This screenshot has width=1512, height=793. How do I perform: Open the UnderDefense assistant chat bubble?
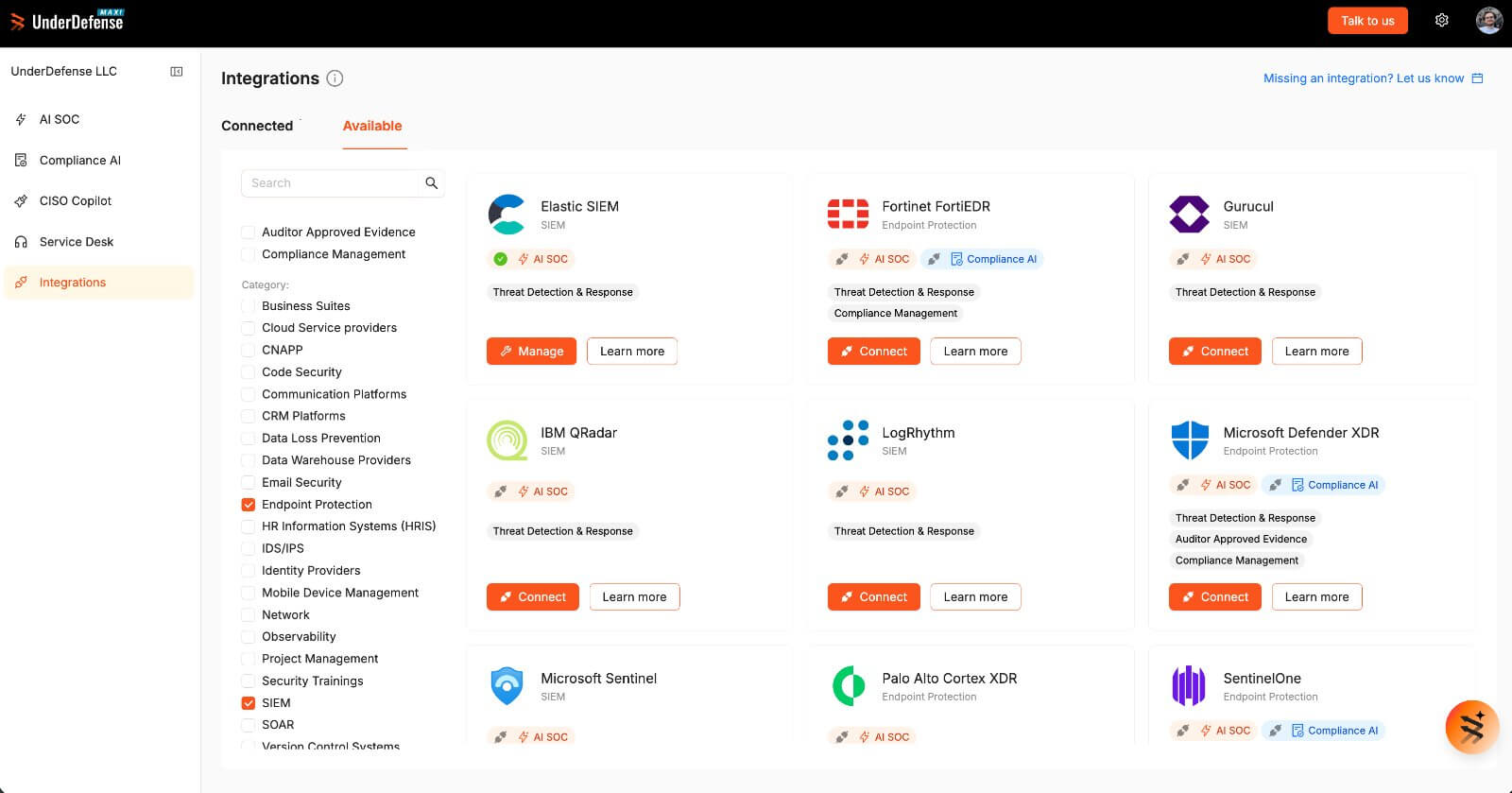coord(1471,727)
